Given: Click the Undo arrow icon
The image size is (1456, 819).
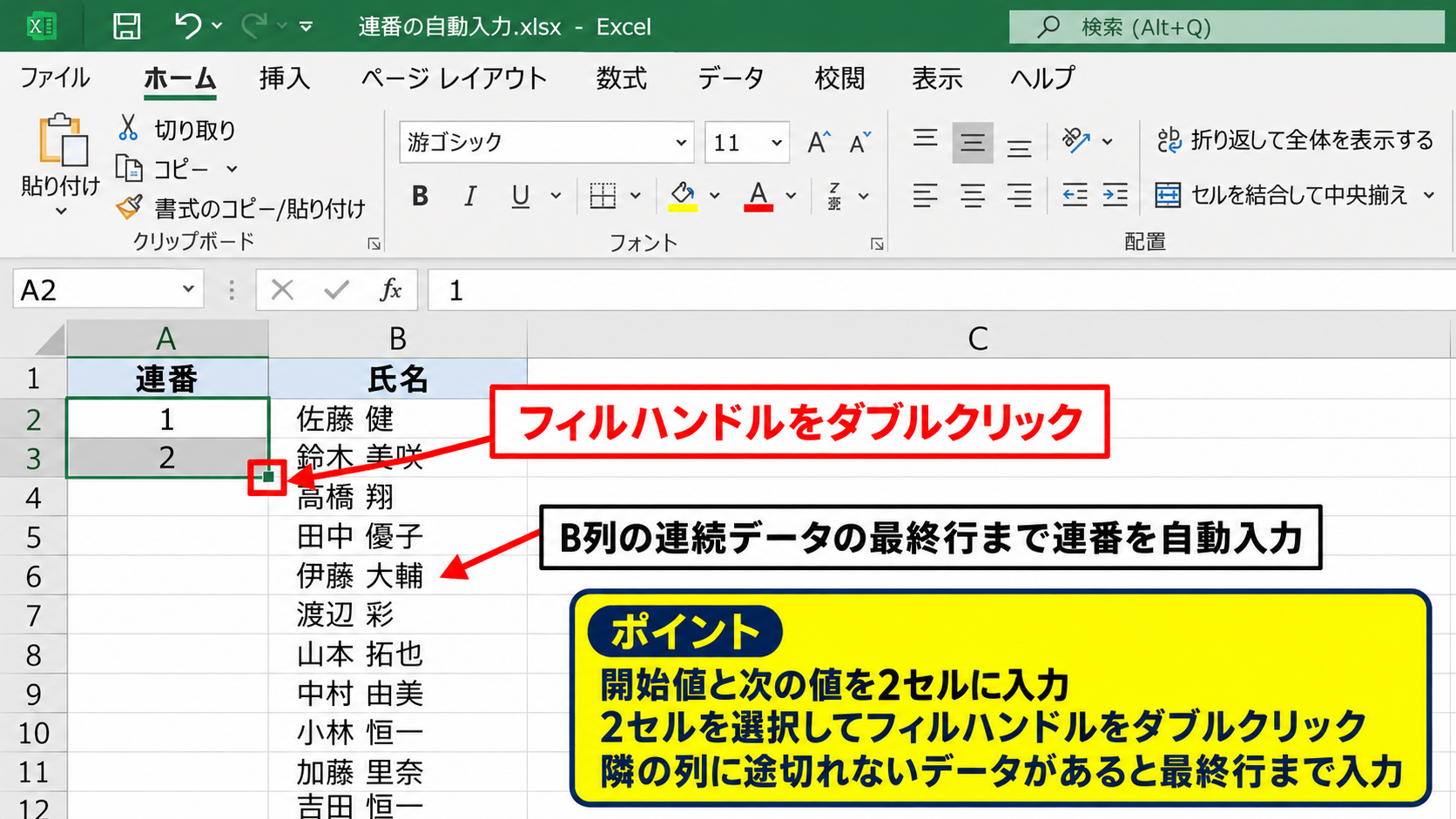Looking at the screenshot, I should coord(187,25).
